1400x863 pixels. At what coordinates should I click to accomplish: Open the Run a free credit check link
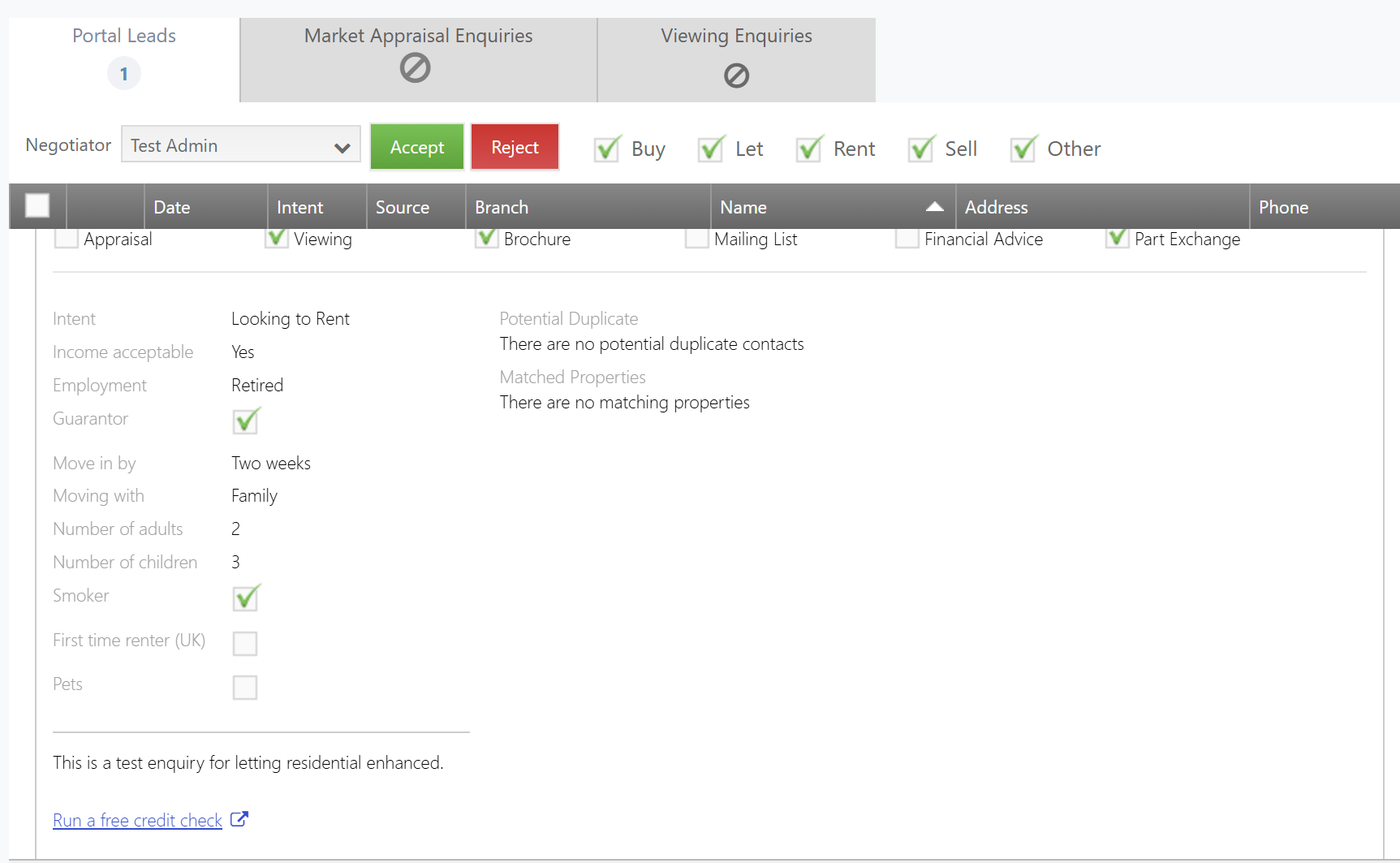pos(137,820)
